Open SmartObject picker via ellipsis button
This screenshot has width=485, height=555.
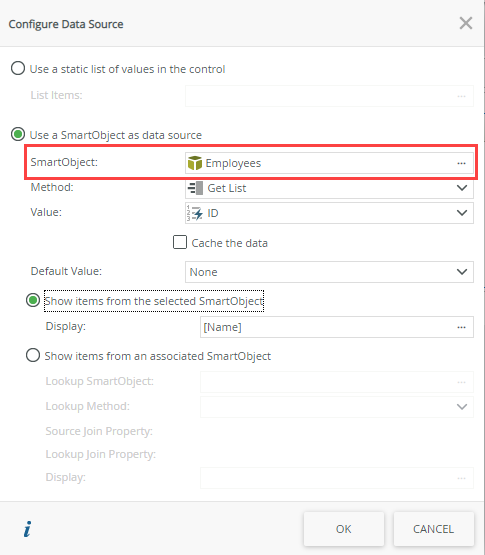[461, 163]
